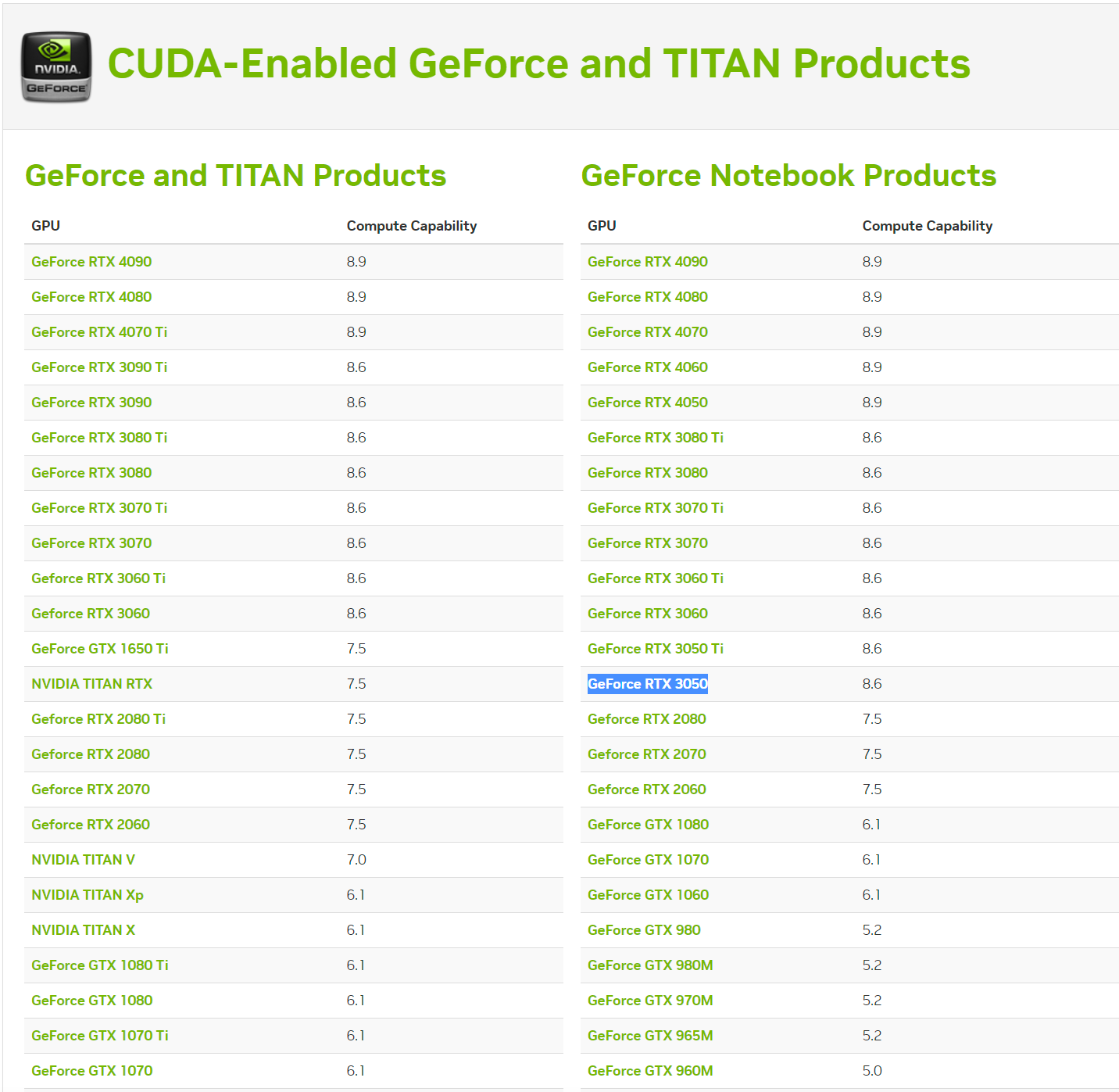Open notebook GeForce RTX 3080 link

click(x=648, y=473)
